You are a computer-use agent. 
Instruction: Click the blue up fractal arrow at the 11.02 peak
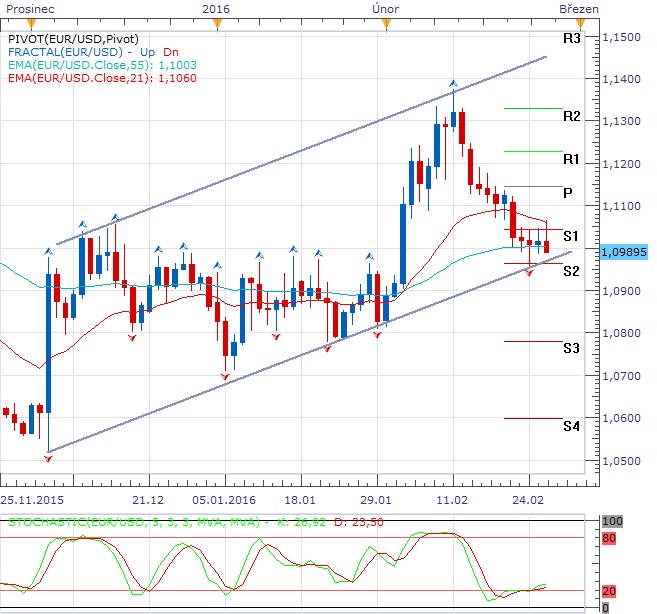(x=454, y=84)
